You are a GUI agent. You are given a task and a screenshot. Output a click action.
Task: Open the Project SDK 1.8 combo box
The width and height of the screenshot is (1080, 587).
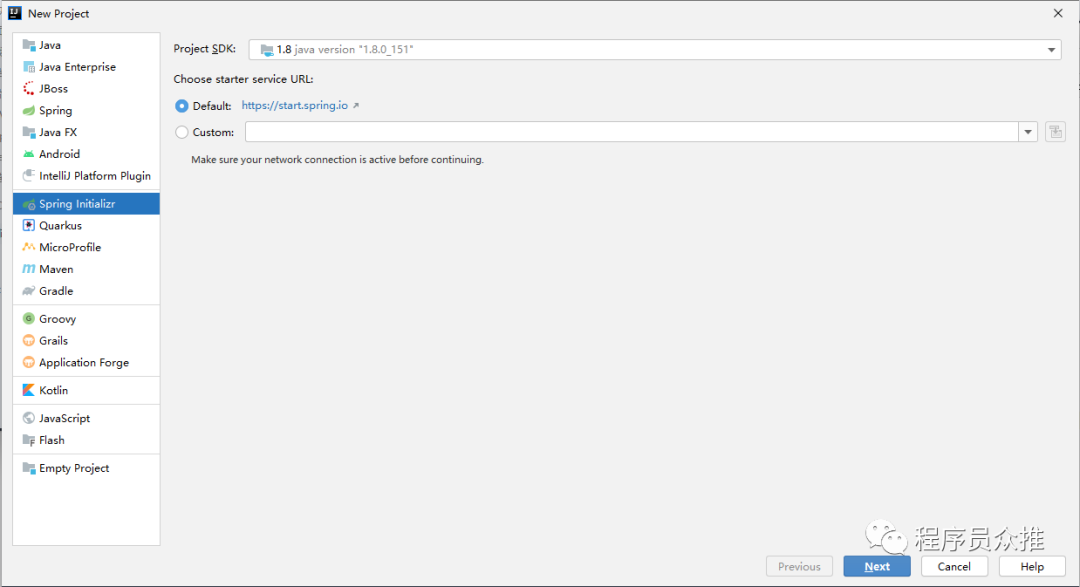click(654, 50)
